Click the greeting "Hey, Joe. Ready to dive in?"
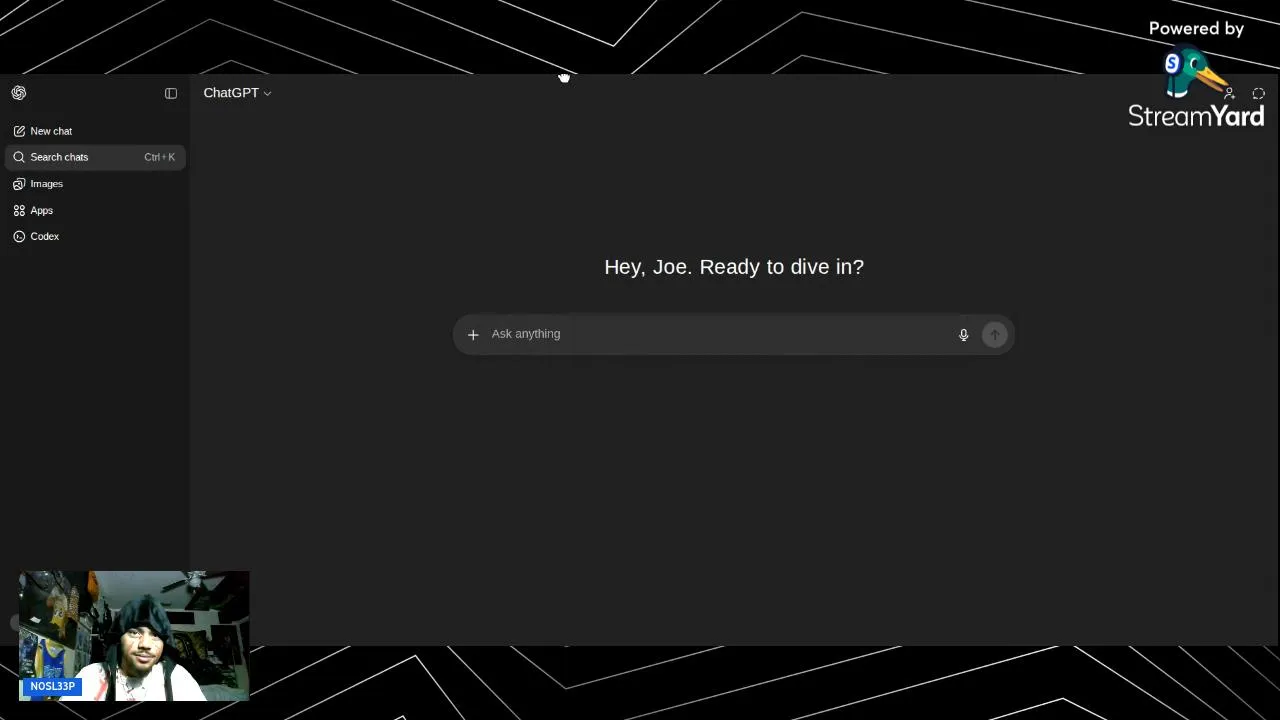 point(734,267)
